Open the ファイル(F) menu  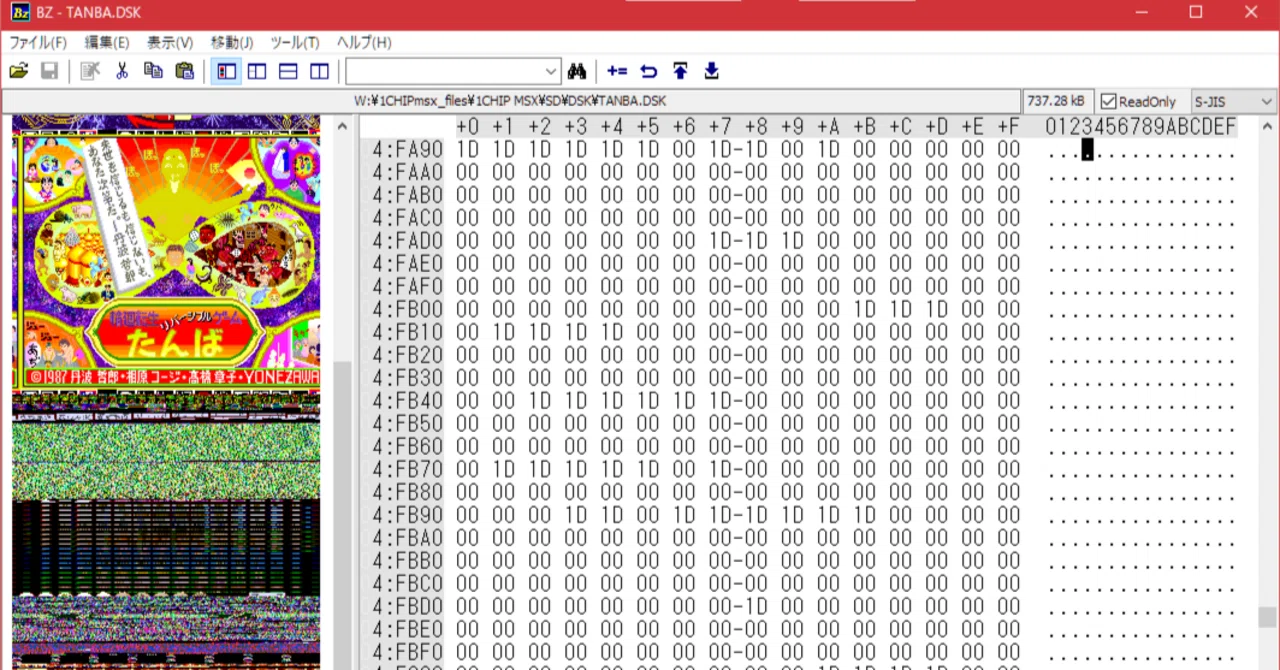click(38, 43)
